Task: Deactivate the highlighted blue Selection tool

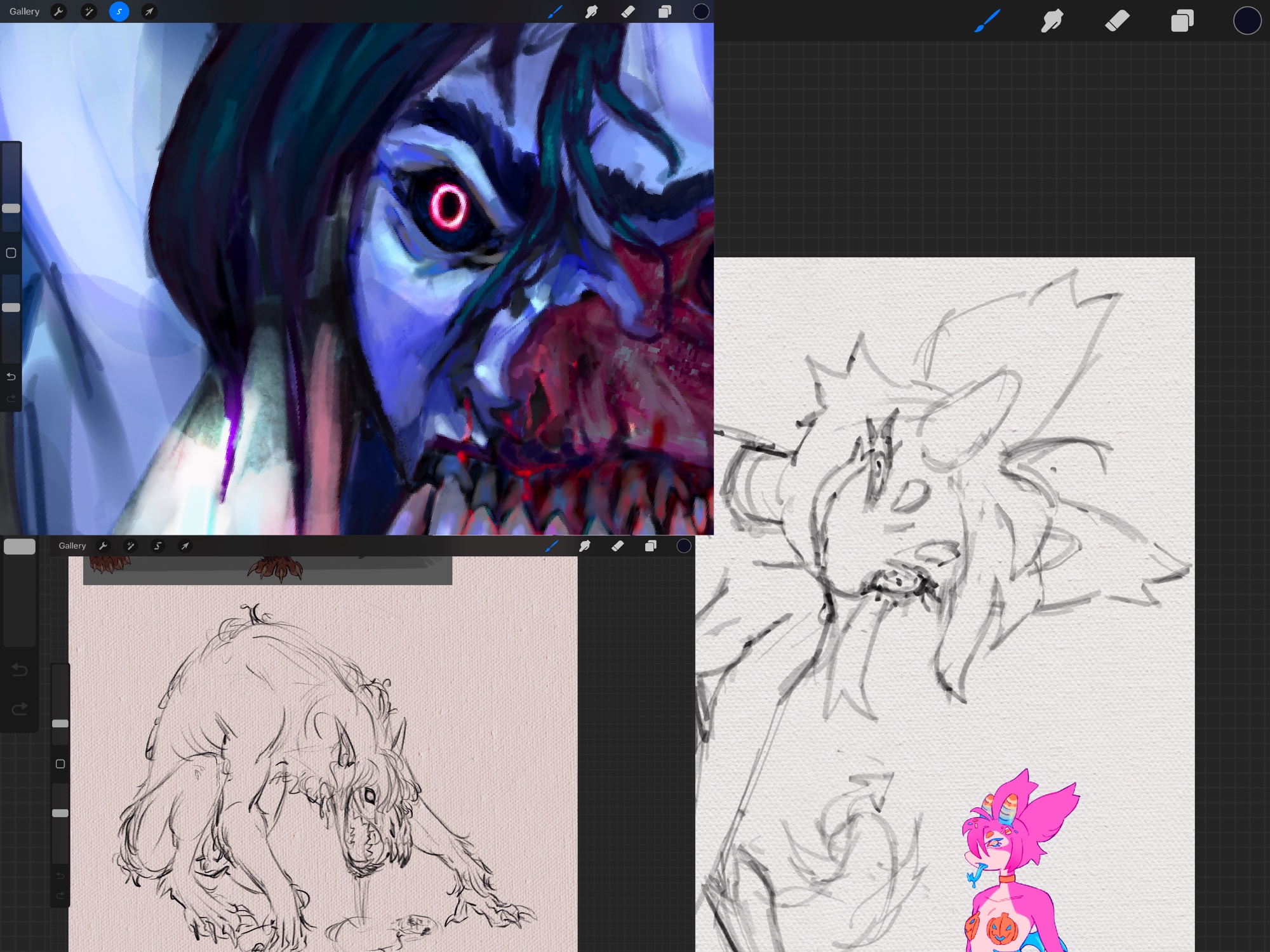Action: [119, 11]
